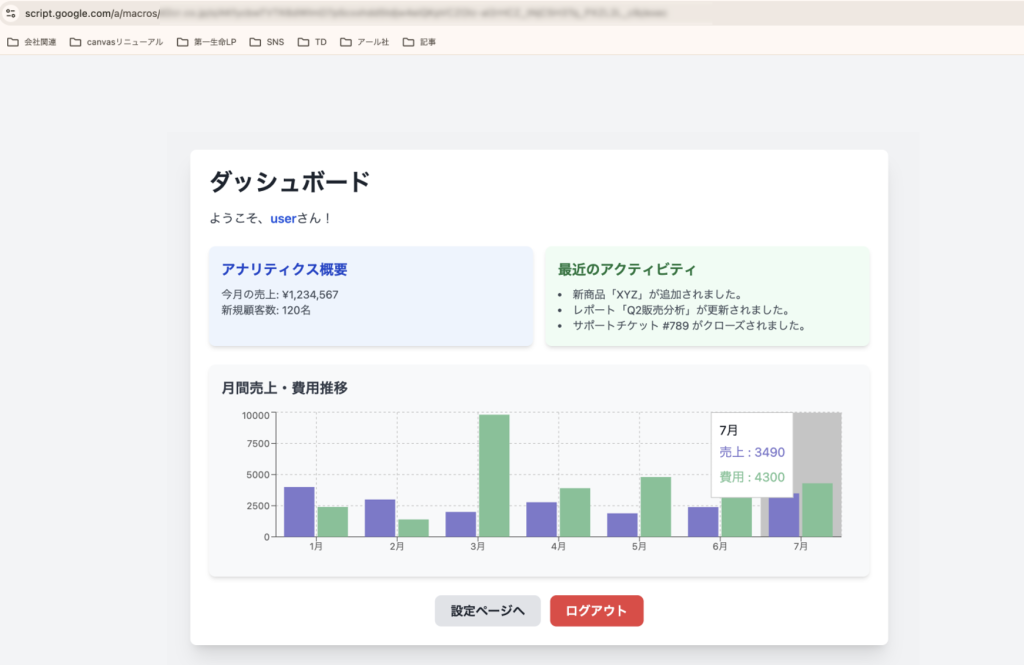The height and width of the screenshot is (665, 1024).
Task: Click the purple 4月 売上 bar
Action: coord(541,519)
